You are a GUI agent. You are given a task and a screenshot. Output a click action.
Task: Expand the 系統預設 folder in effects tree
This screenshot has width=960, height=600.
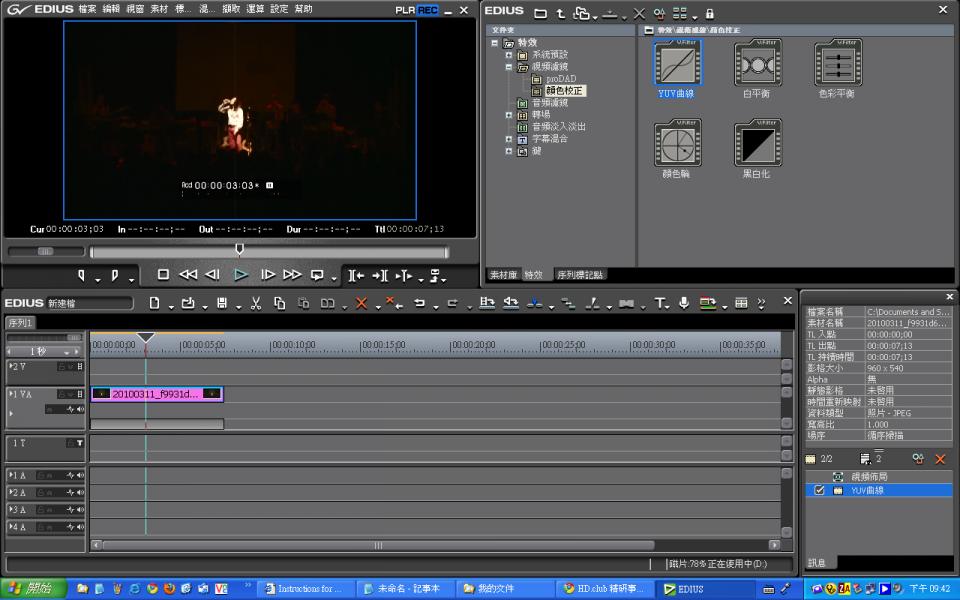point(509,55)
